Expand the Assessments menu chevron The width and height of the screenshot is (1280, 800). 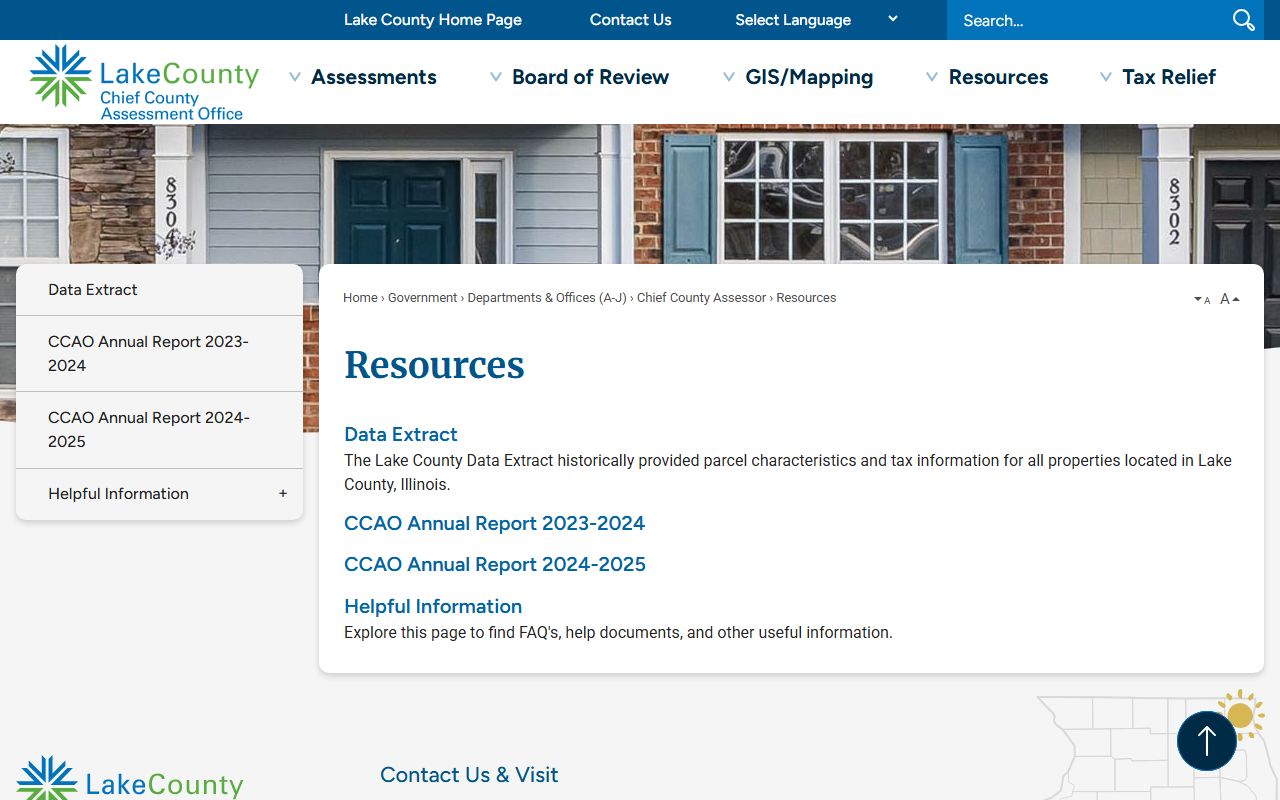point(295,77)
